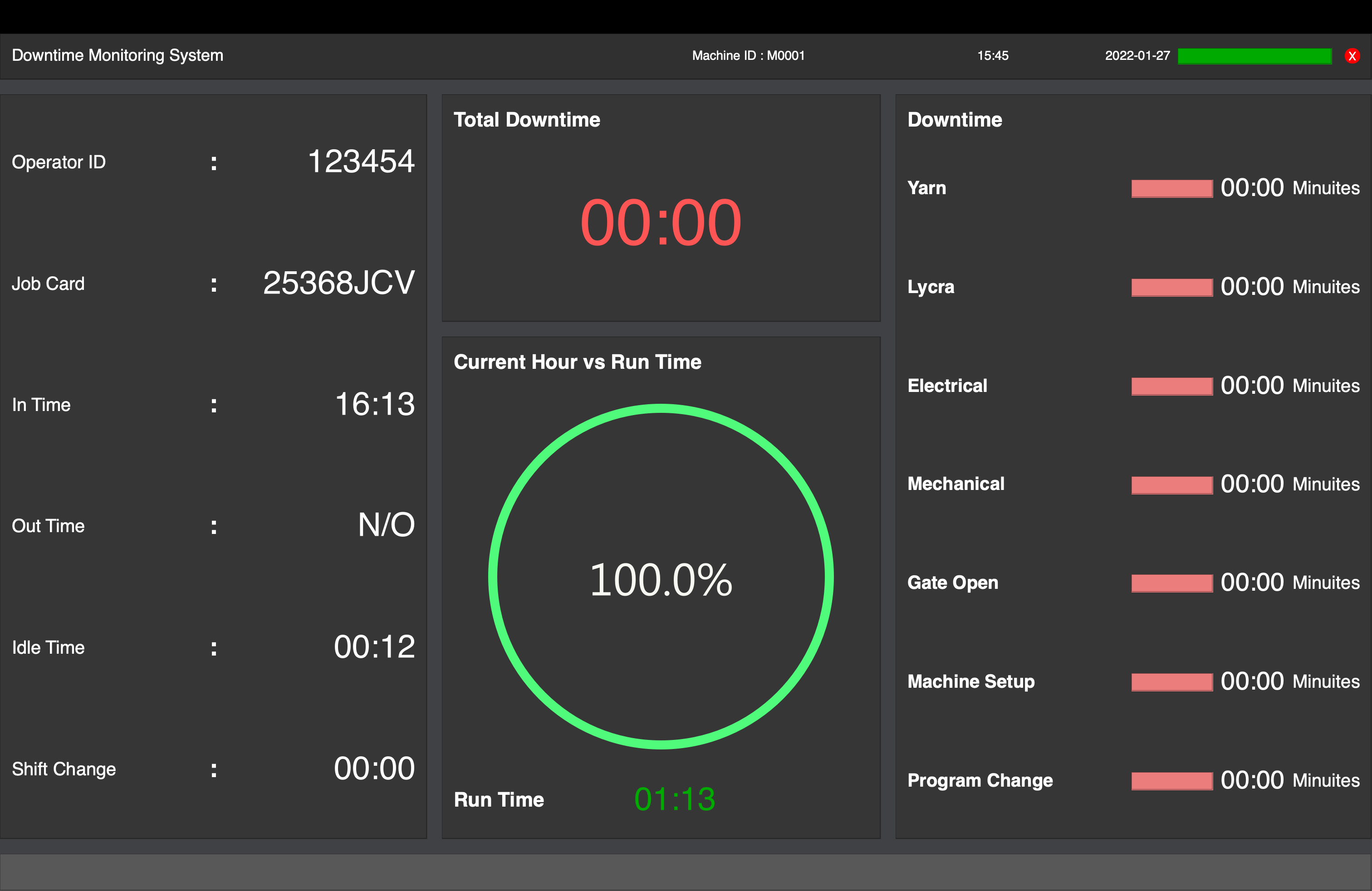This screenshot has width=1372, height=891.
Task: Click the Gate Open downtime label
Action: click(x=953, y=583)
